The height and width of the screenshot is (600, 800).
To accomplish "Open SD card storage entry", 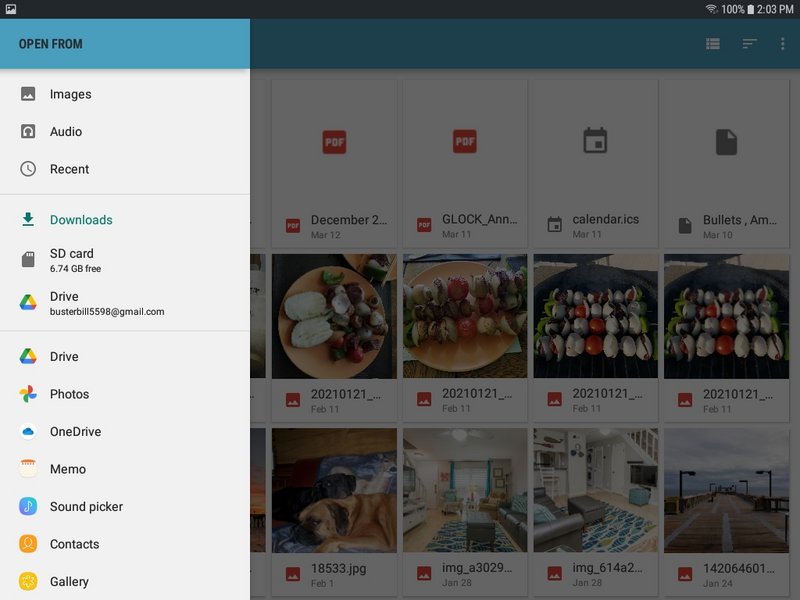I will click(125, 260).
